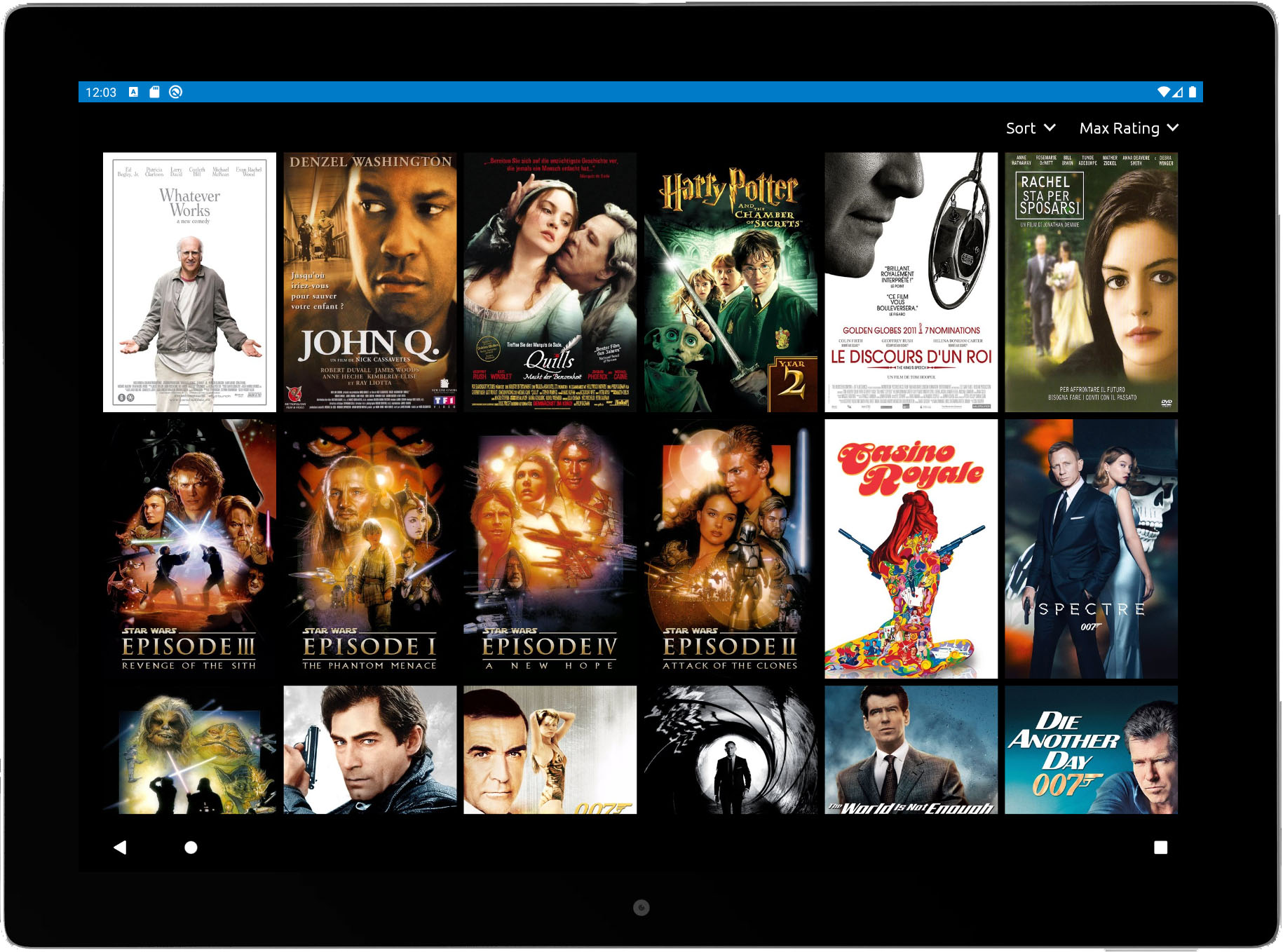The image size is (1283, 952).
Task: Tap the Android back navigation button
Action: [x=120, y=848]
